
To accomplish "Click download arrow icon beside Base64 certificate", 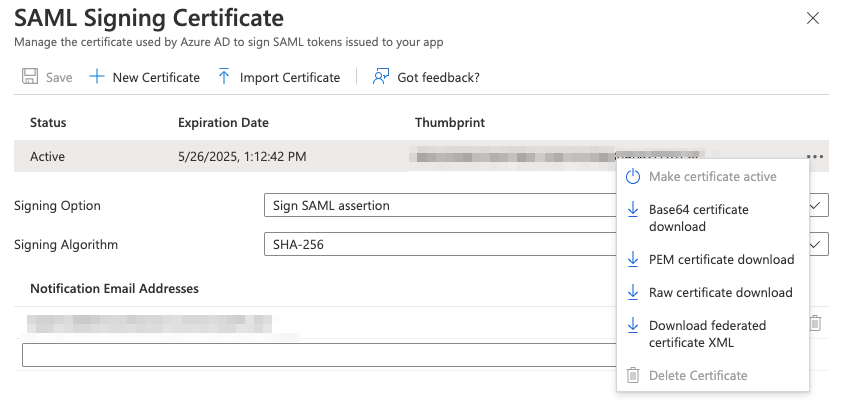I will point(633,210).
